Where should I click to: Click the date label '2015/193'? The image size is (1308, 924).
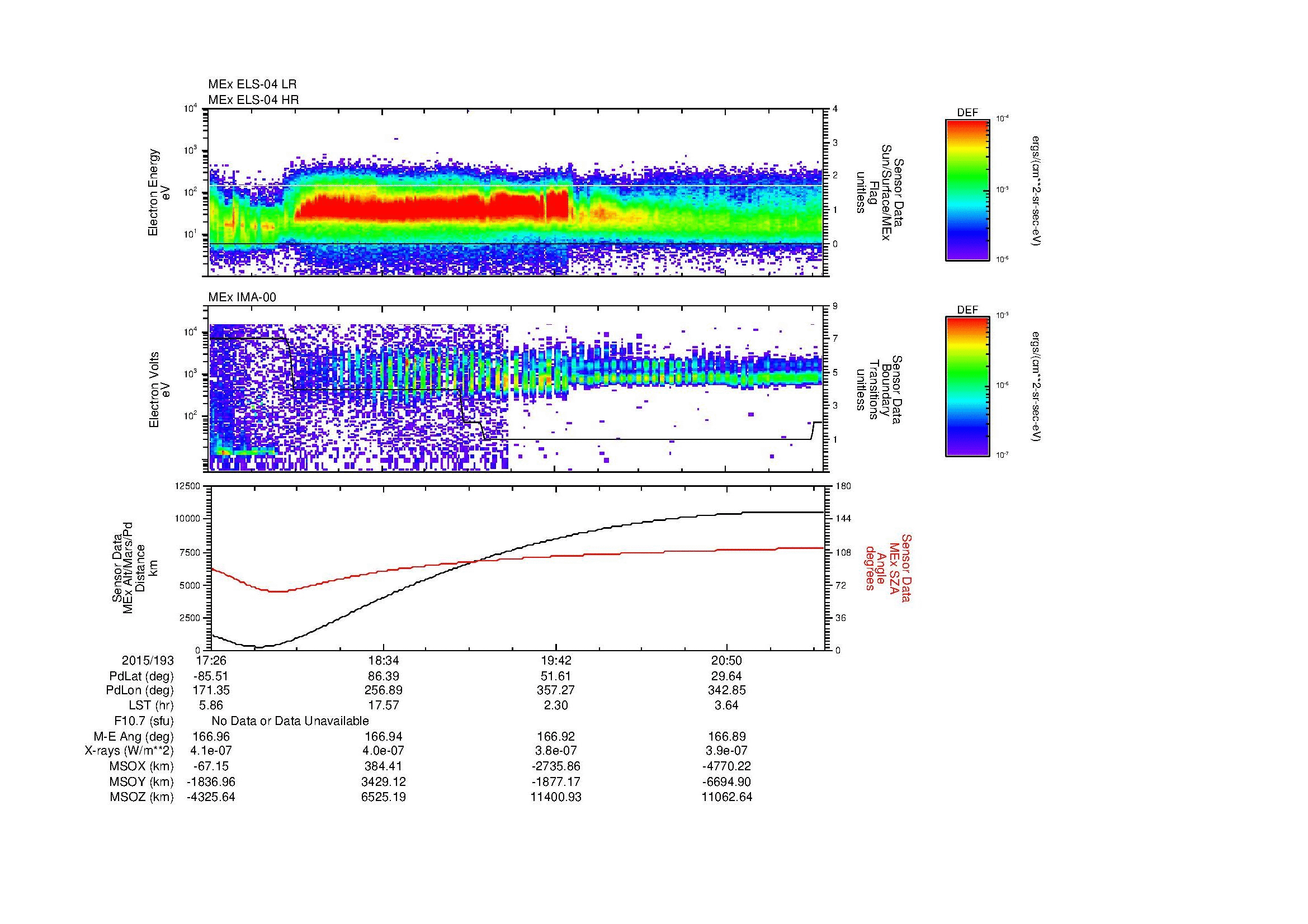pos(148,660)
